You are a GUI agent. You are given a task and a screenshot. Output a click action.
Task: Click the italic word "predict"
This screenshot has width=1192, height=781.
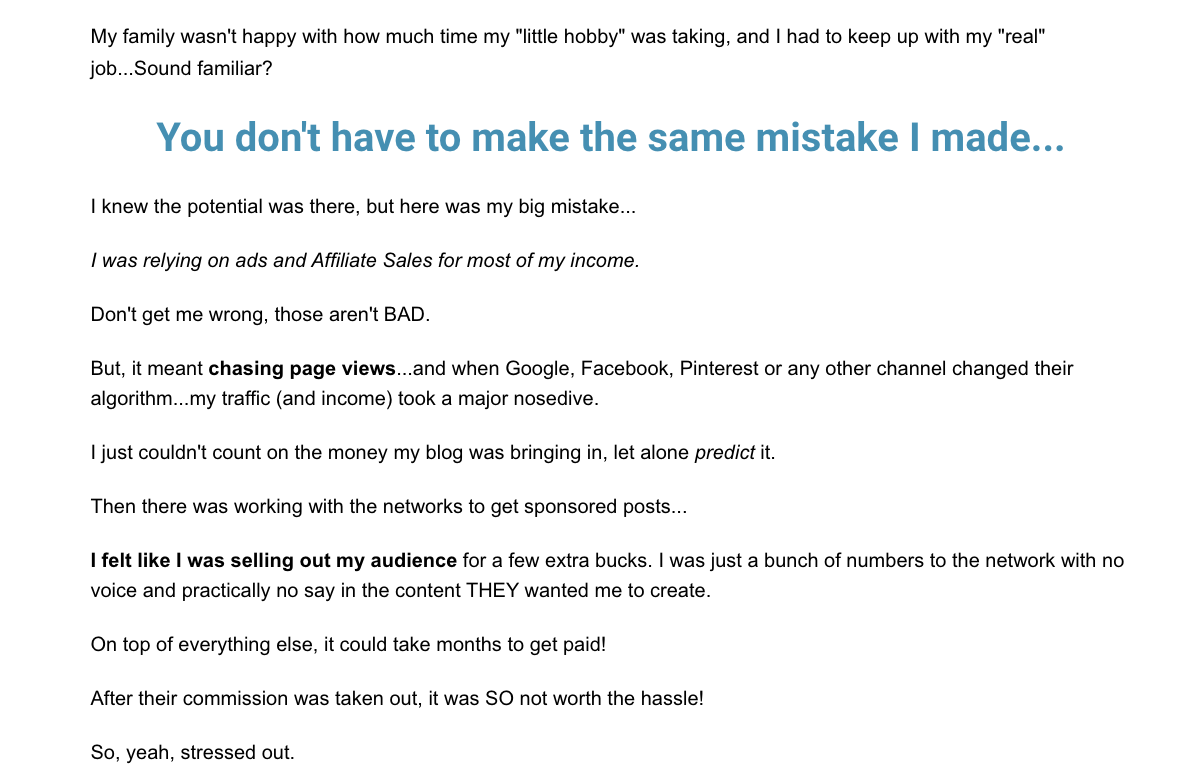[724, 453]
